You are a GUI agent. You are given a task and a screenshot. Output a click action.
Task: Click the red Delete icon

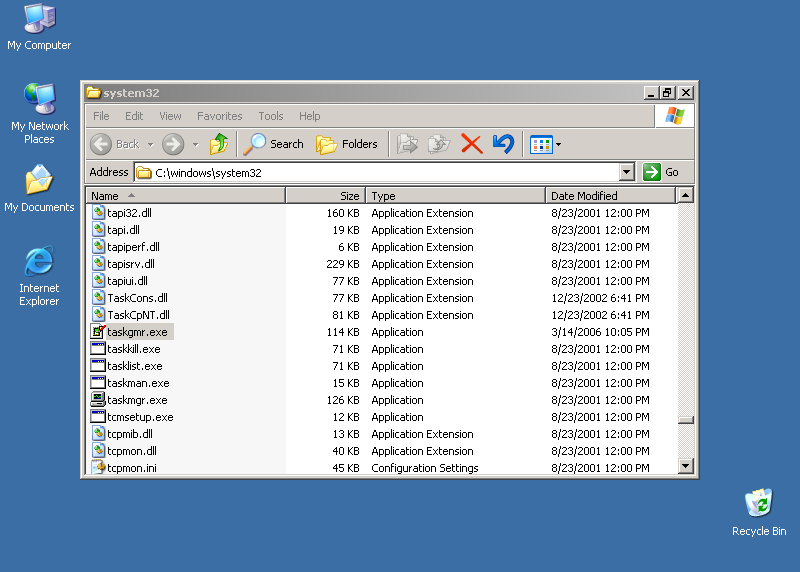[x=471, y=144]
